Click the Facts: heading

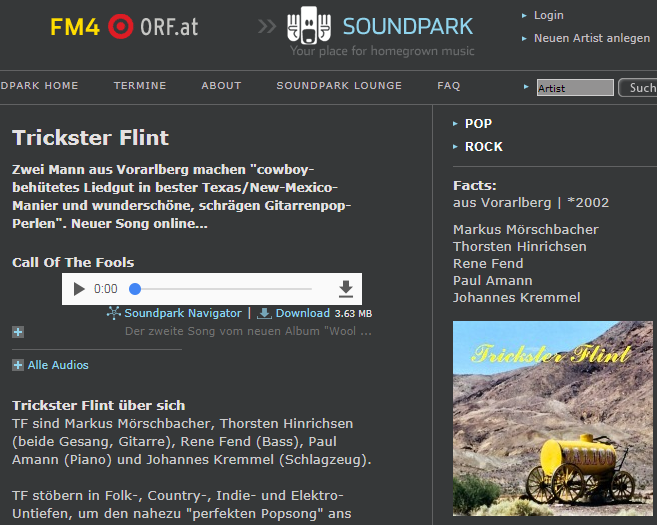click(474, 186)
